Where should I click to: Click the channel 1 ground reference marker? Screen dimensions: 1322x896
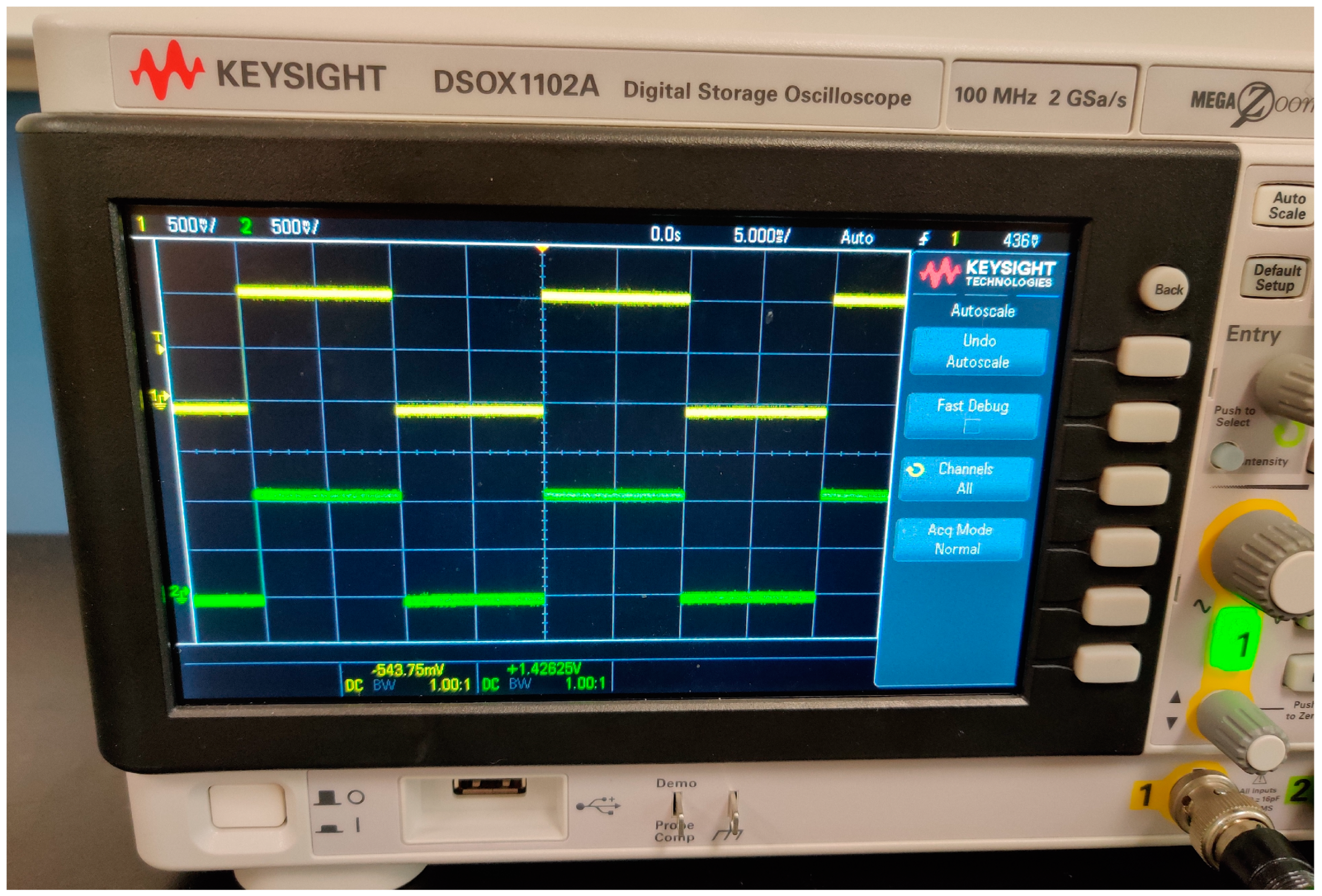pos(159,399)
